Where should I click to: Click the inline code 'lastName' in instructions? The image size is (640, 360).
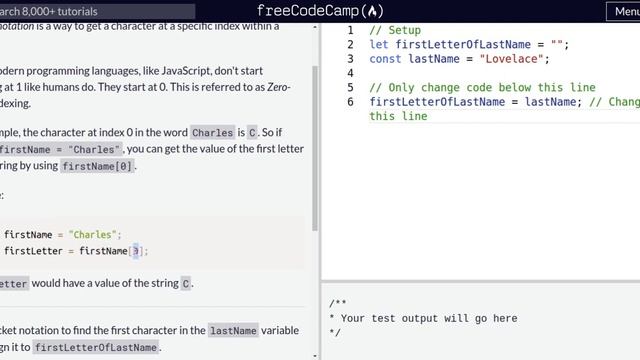233,331
